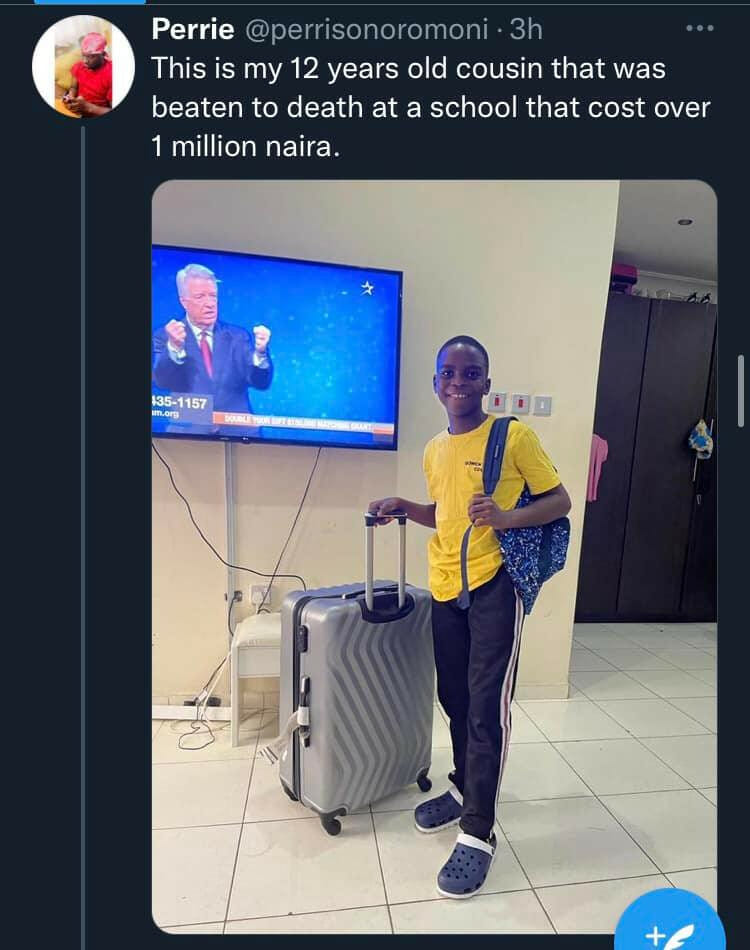
Task: Open Perrie's round profile avatar
Action: [x=83, y=67]
